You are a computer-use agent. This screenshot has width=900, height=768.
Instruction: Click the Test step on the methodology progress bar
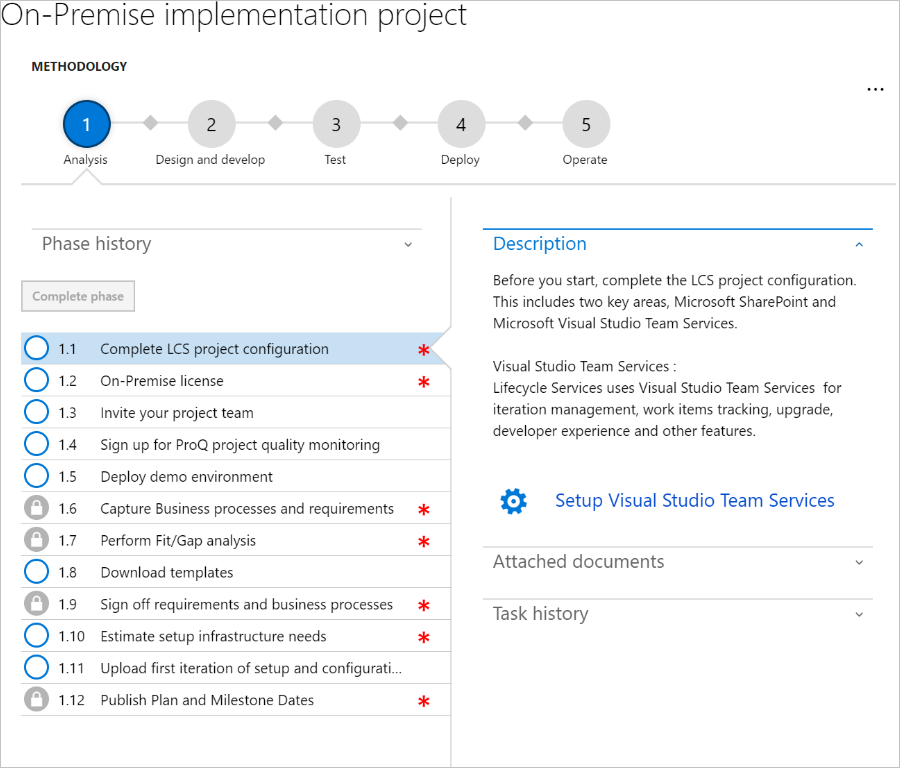(335, 123)
